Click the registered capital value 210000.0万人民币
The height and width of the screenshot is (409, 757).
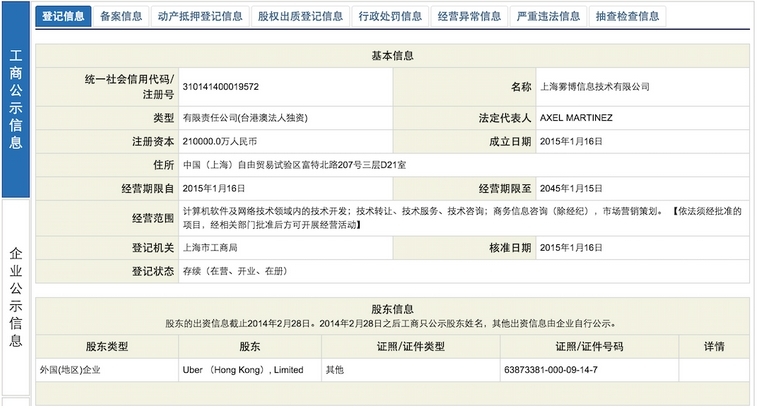pyautogui.click(x=219, y=142)
